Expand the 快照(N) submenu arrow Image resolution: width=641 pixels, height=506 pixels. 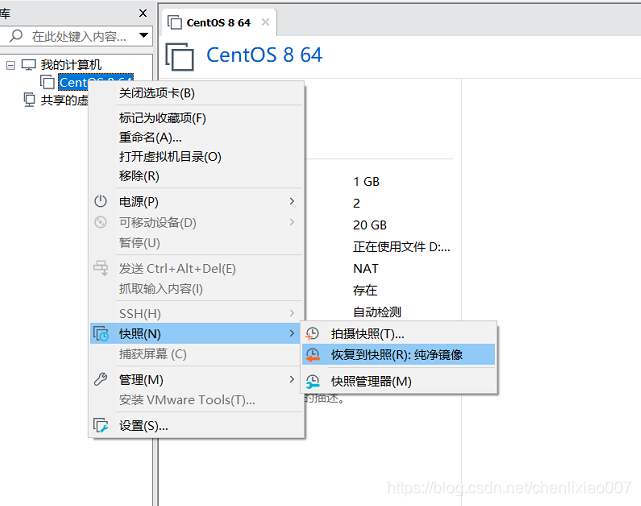click(291, 334)
